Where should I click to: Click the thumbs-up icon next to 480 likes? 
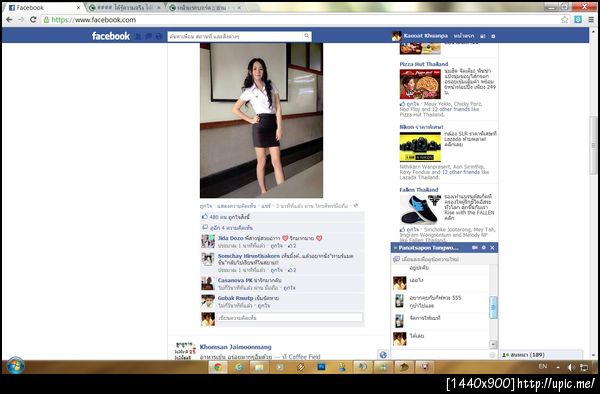(x=205, y=217)
